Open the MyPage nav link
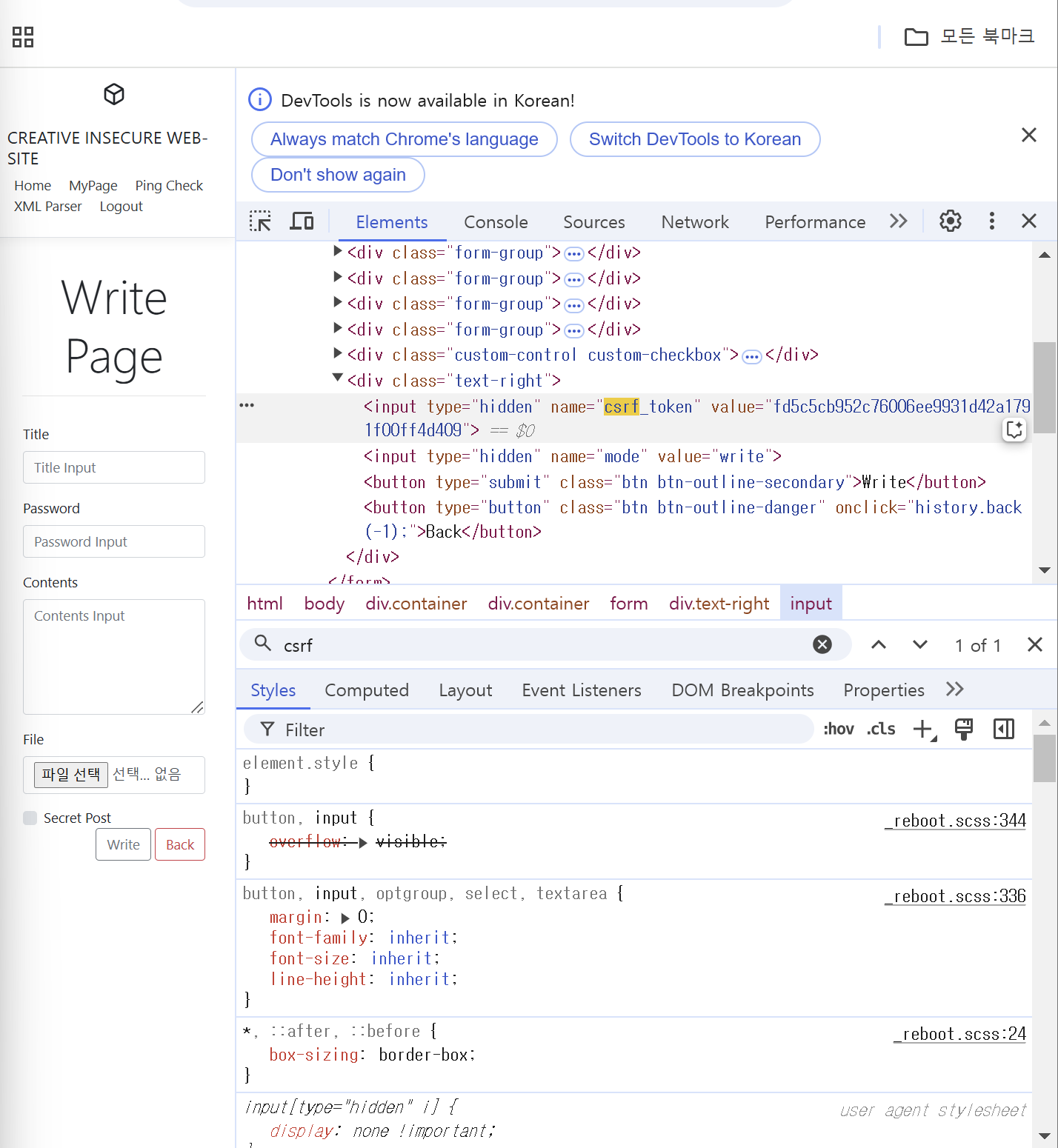 tap(93, 185)
